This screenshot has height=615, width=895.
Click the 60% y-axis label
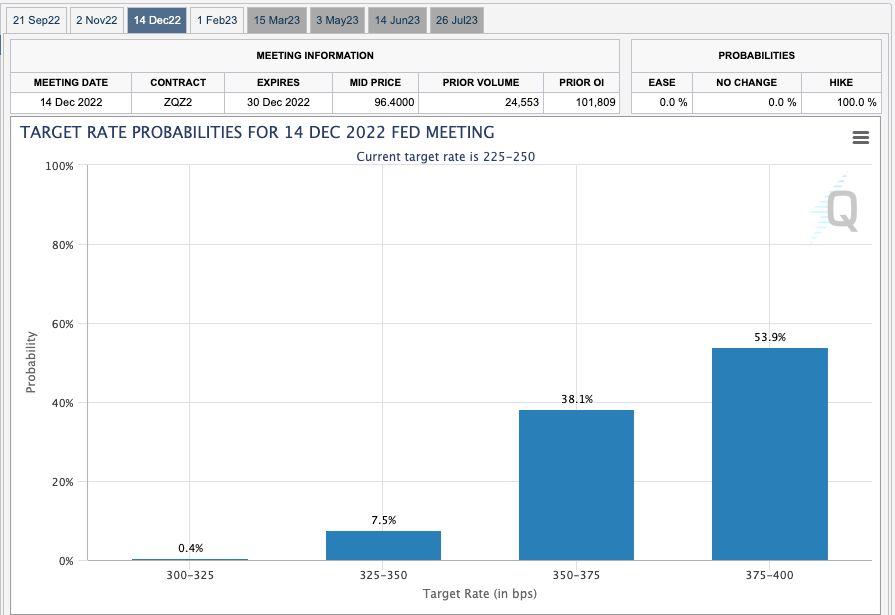[x=62, y=324]
